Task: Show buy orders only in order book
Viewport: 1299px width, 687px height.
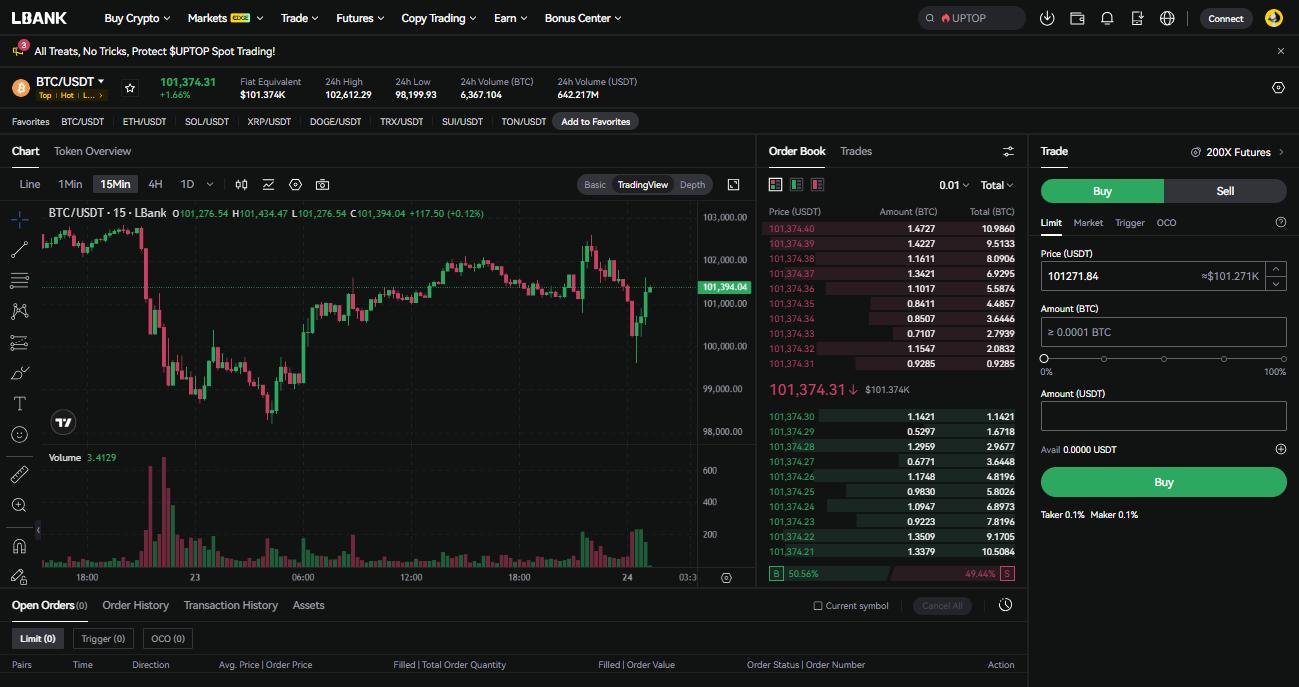Action: point(796,184)
